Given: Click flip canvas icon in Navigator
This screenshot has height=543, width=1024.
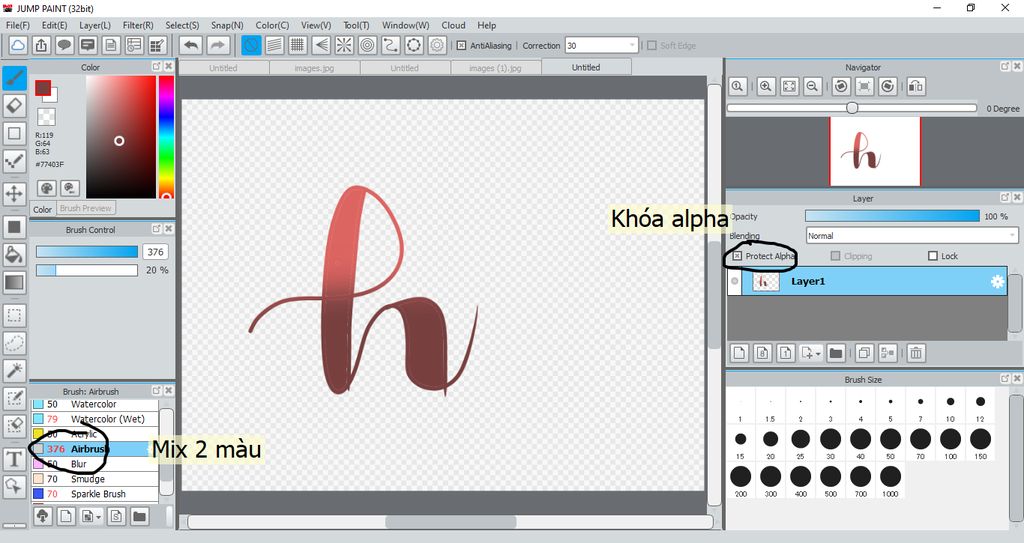Looking at the screenshot, I should 916,86.
